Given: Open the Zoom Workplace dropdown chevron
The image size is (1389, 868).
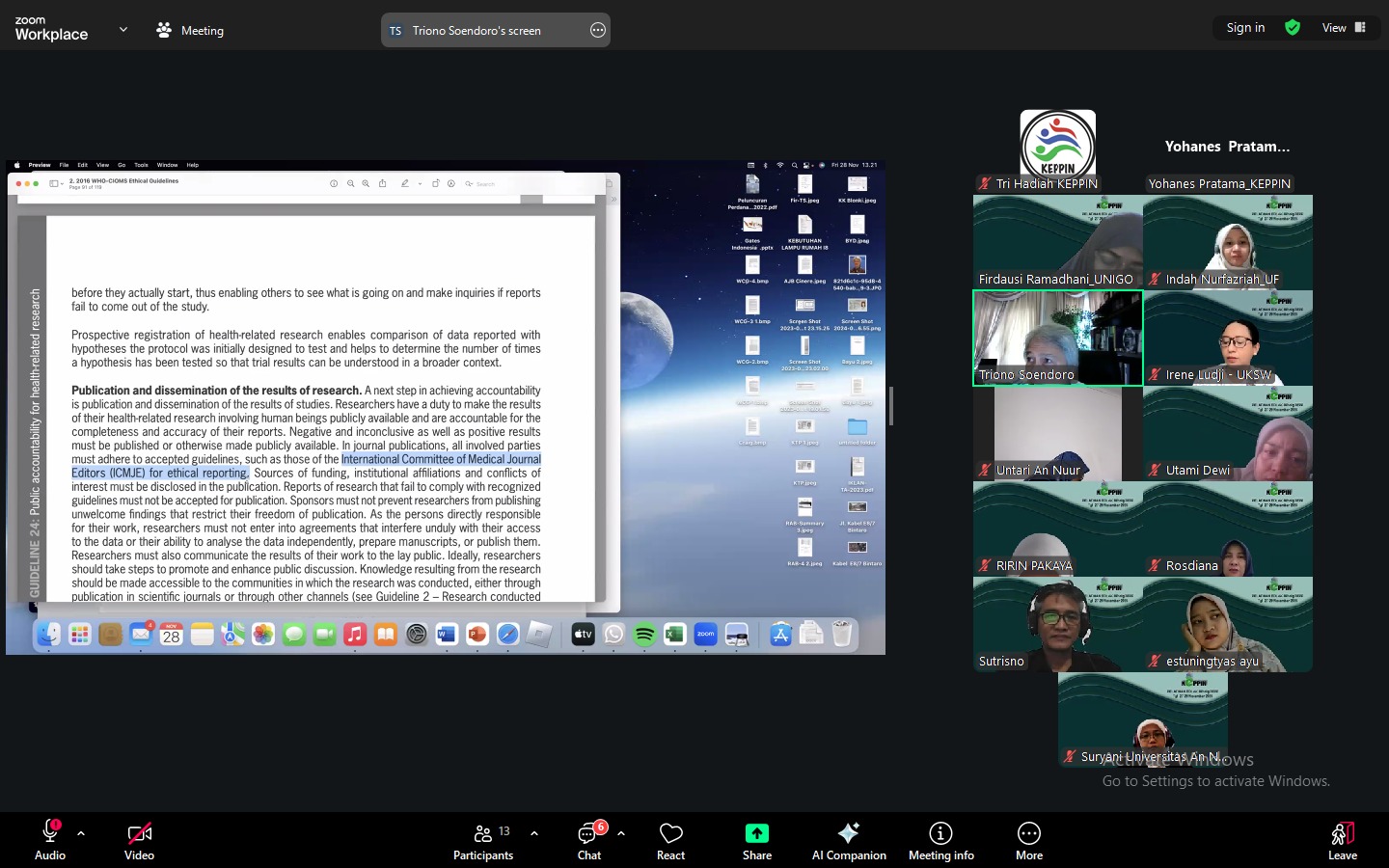Looking at the screenshot, I should (123, 30).
